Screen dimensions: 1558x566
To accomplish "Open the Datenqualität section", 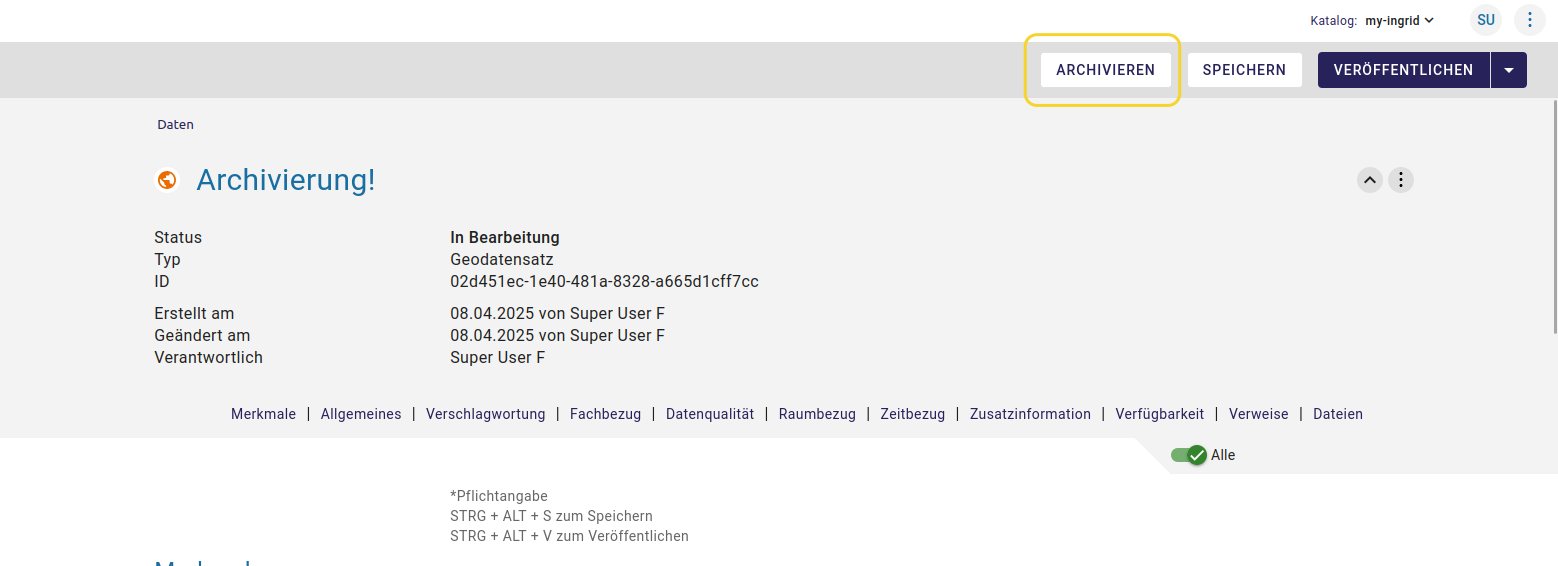I will pos(710,414).
